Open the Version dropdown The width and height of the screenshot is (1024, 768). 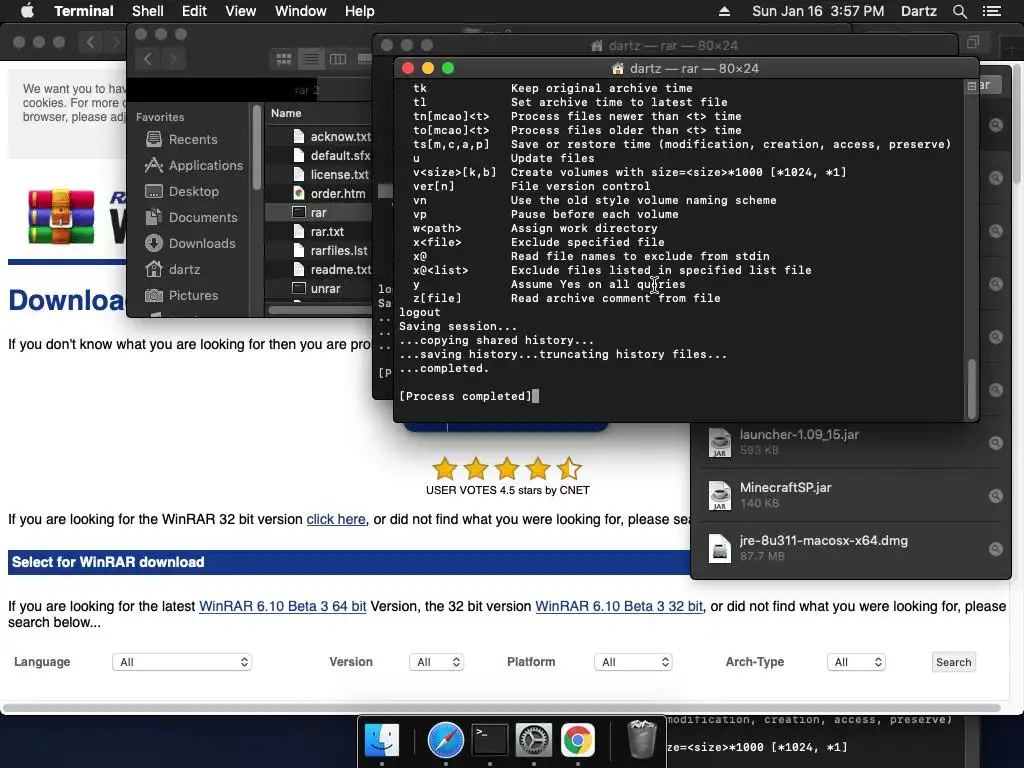436,662
